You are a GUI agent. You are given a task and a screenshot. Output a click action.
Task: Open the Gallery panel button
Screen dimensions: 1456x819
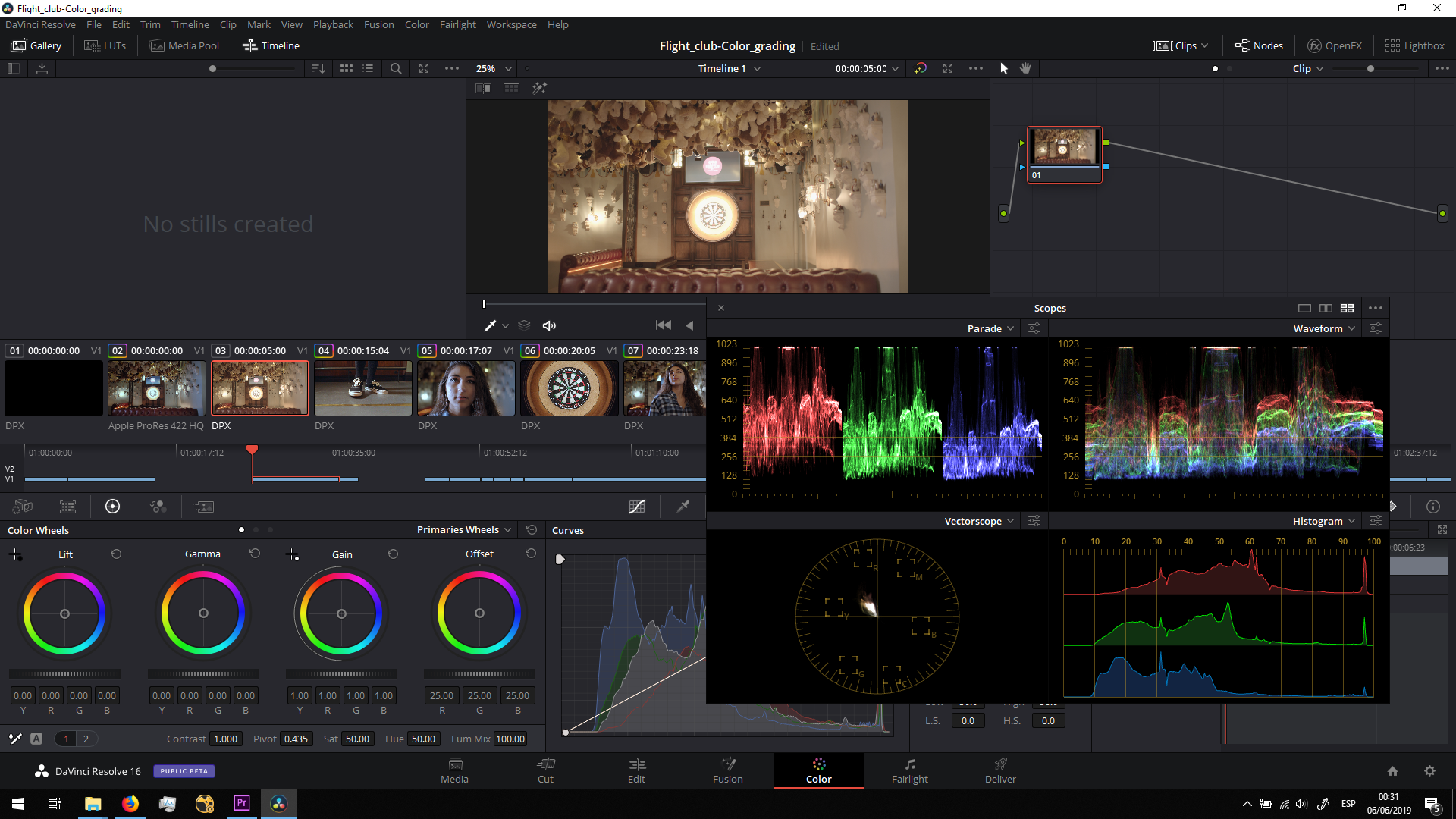pyautogui.click(x=36, y=45)
